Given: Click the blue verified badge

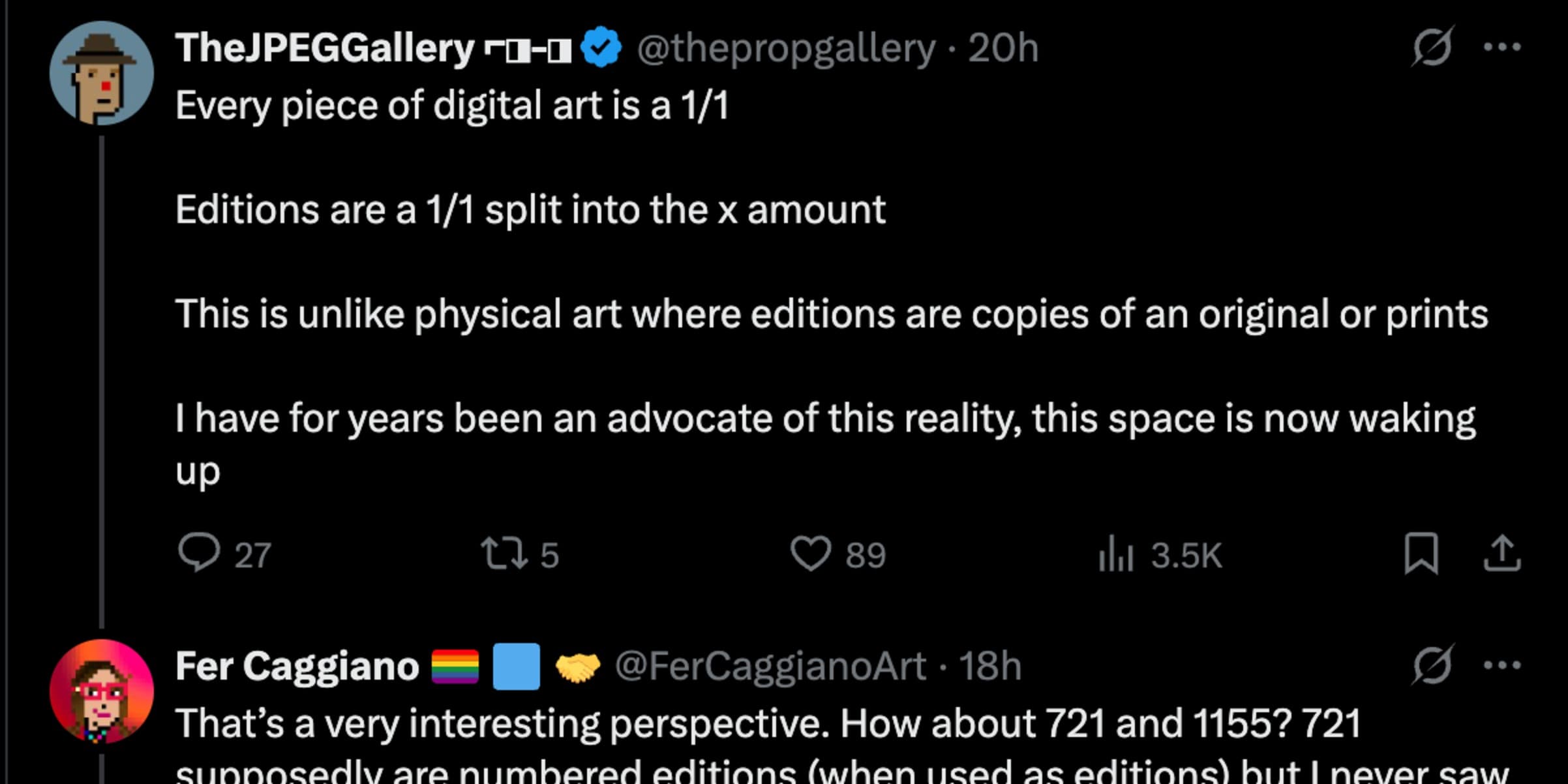Looking at the screenshot, I should (601, 48).
